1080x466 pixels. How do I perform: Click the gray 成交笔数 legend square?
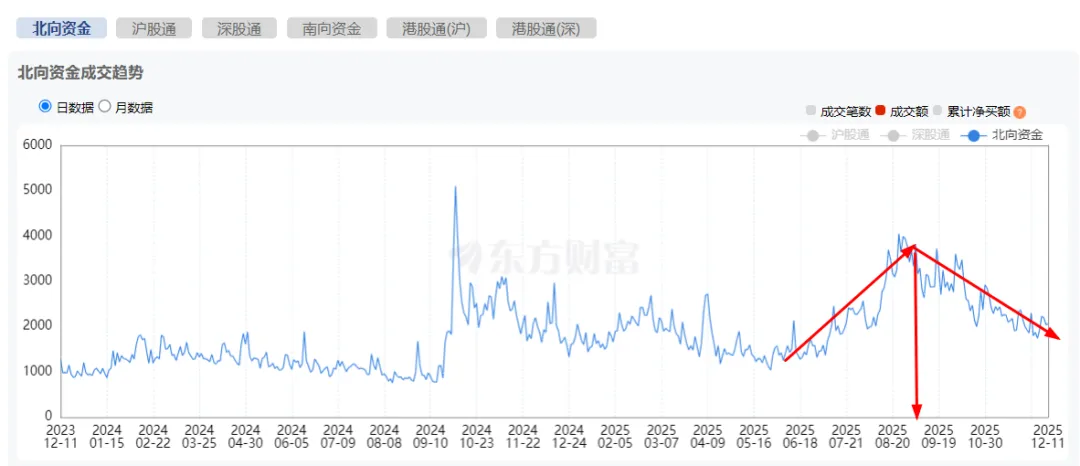(x=811, y=111)
